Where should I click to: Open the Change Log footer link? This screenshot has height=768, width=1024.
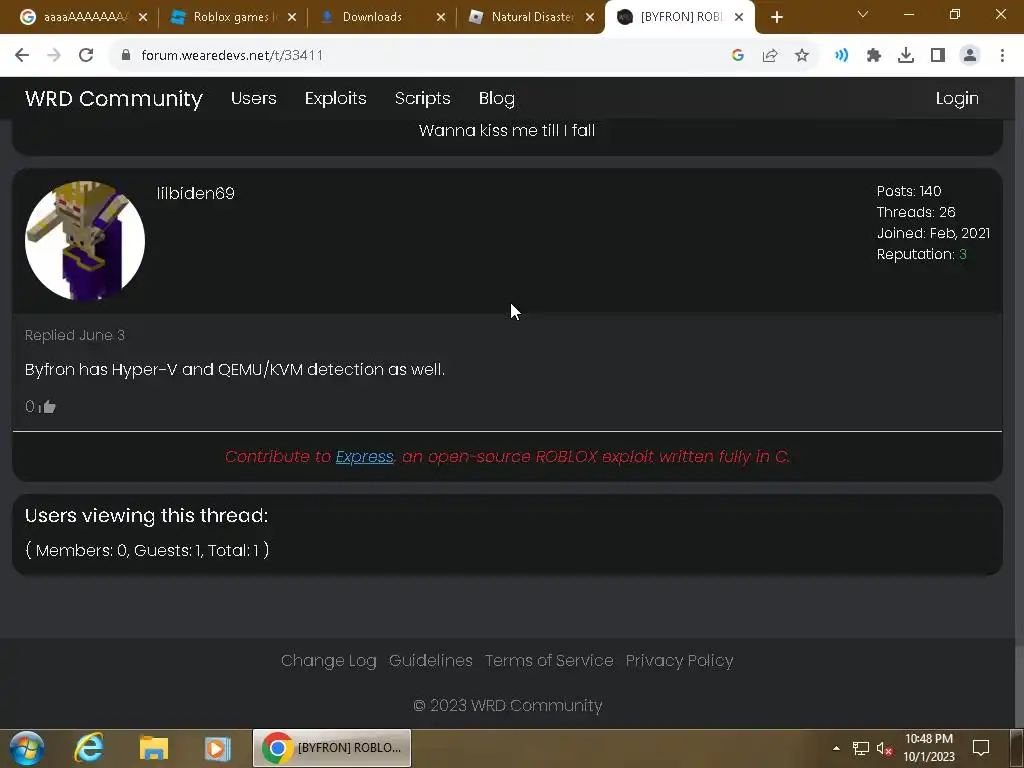point(328,661)
